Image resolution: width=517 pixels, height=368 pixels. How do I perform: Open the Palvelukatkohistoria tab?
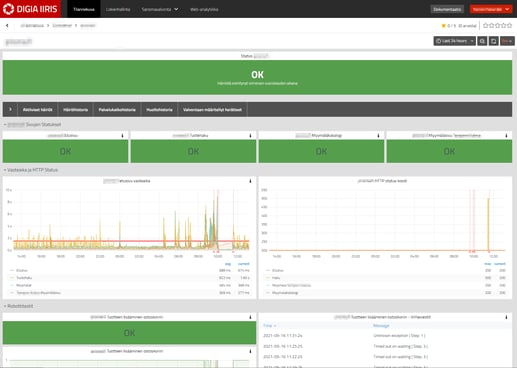click(x=117, y=109)
